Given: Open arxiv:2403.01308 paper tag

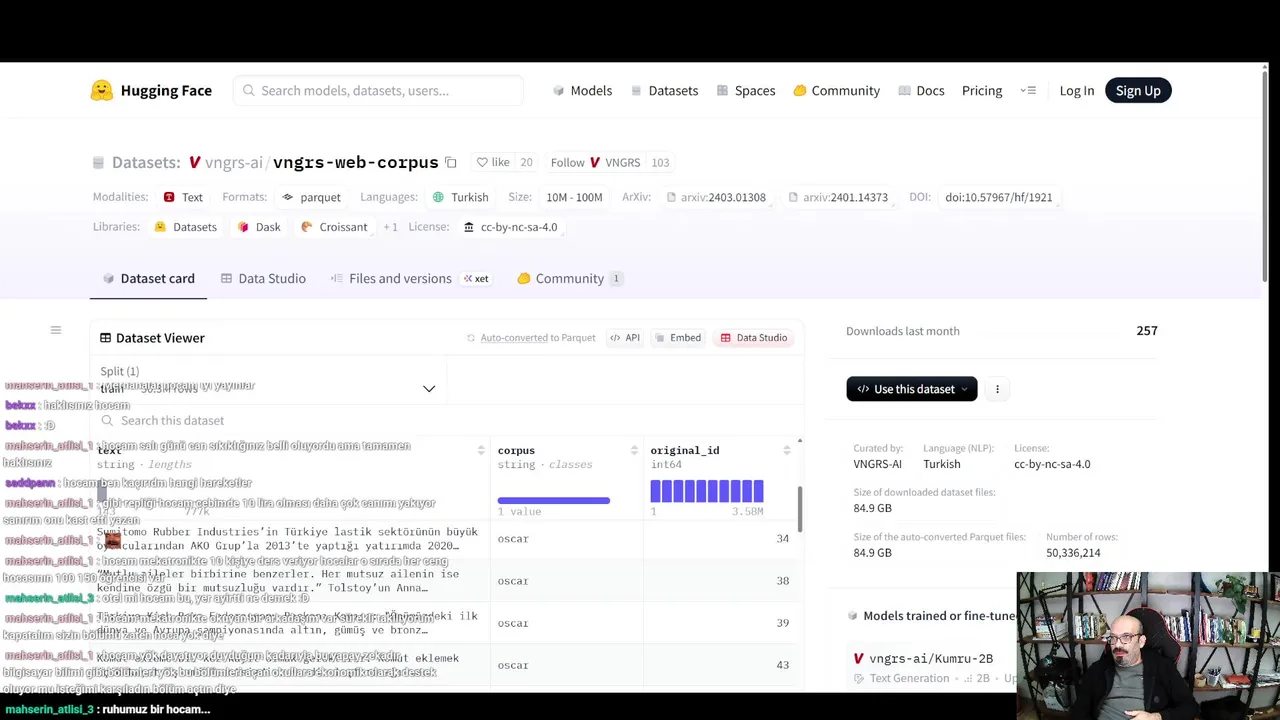Looking at the screenshot, I should (716, 197).
